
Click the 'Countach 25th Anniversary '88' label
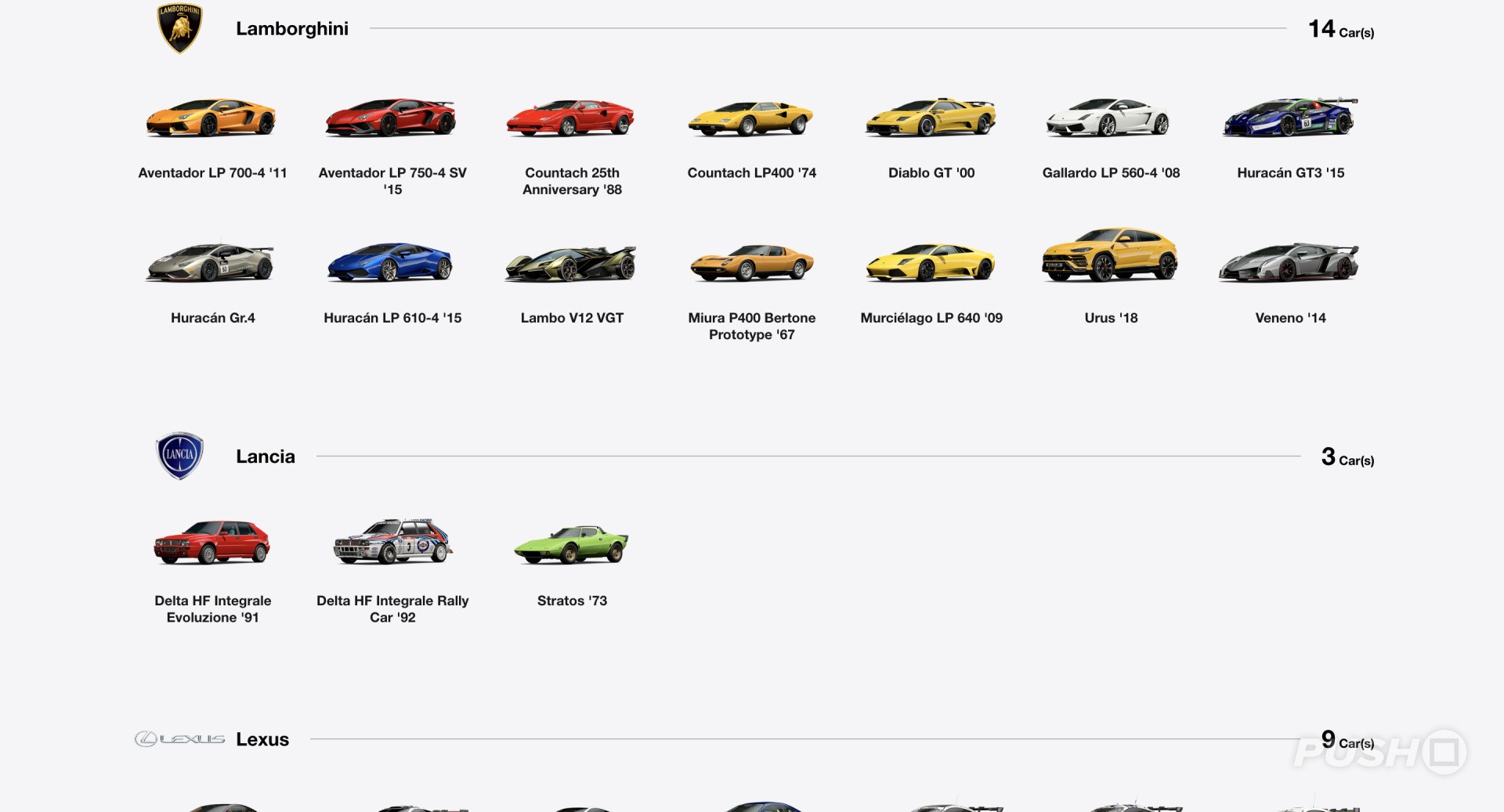tap(572, 181)
